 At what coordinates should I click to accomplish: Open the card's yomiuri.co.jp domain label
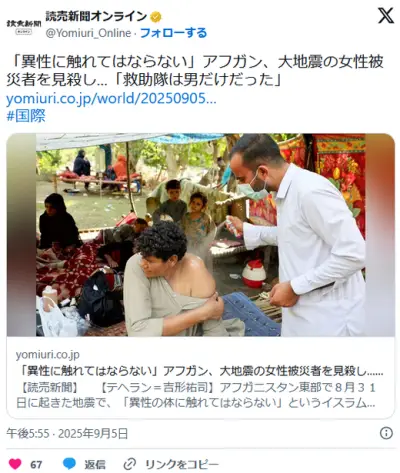48,355
